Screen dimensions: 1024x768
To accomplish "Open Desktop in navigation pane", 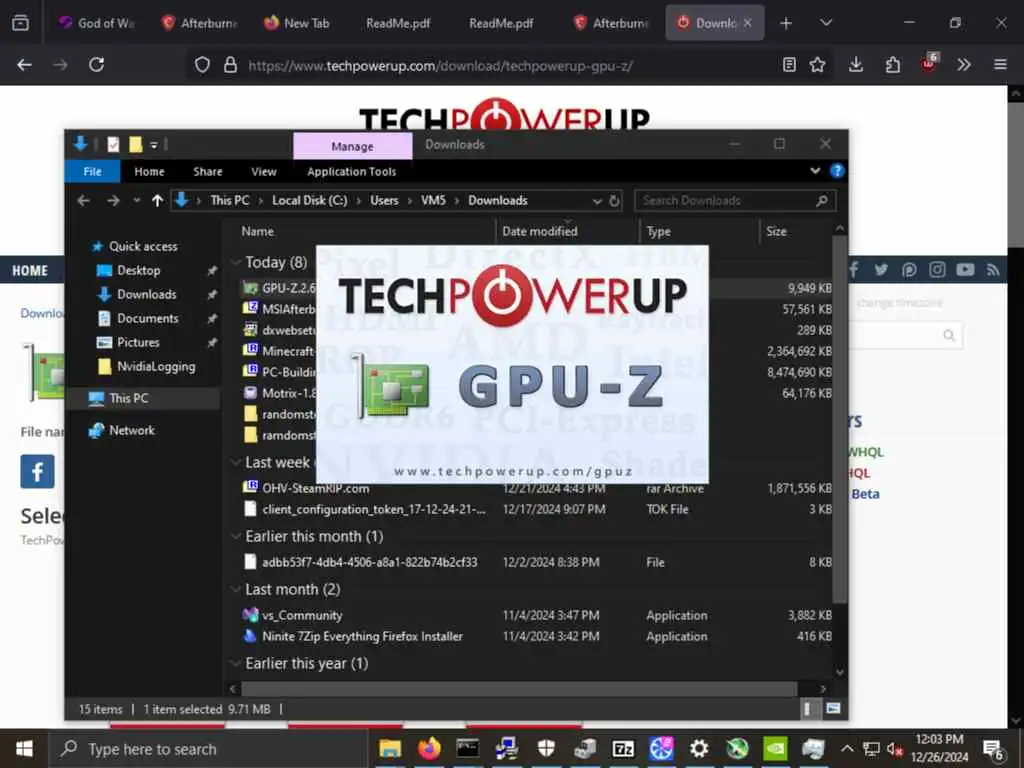I will tap(138, 270).
